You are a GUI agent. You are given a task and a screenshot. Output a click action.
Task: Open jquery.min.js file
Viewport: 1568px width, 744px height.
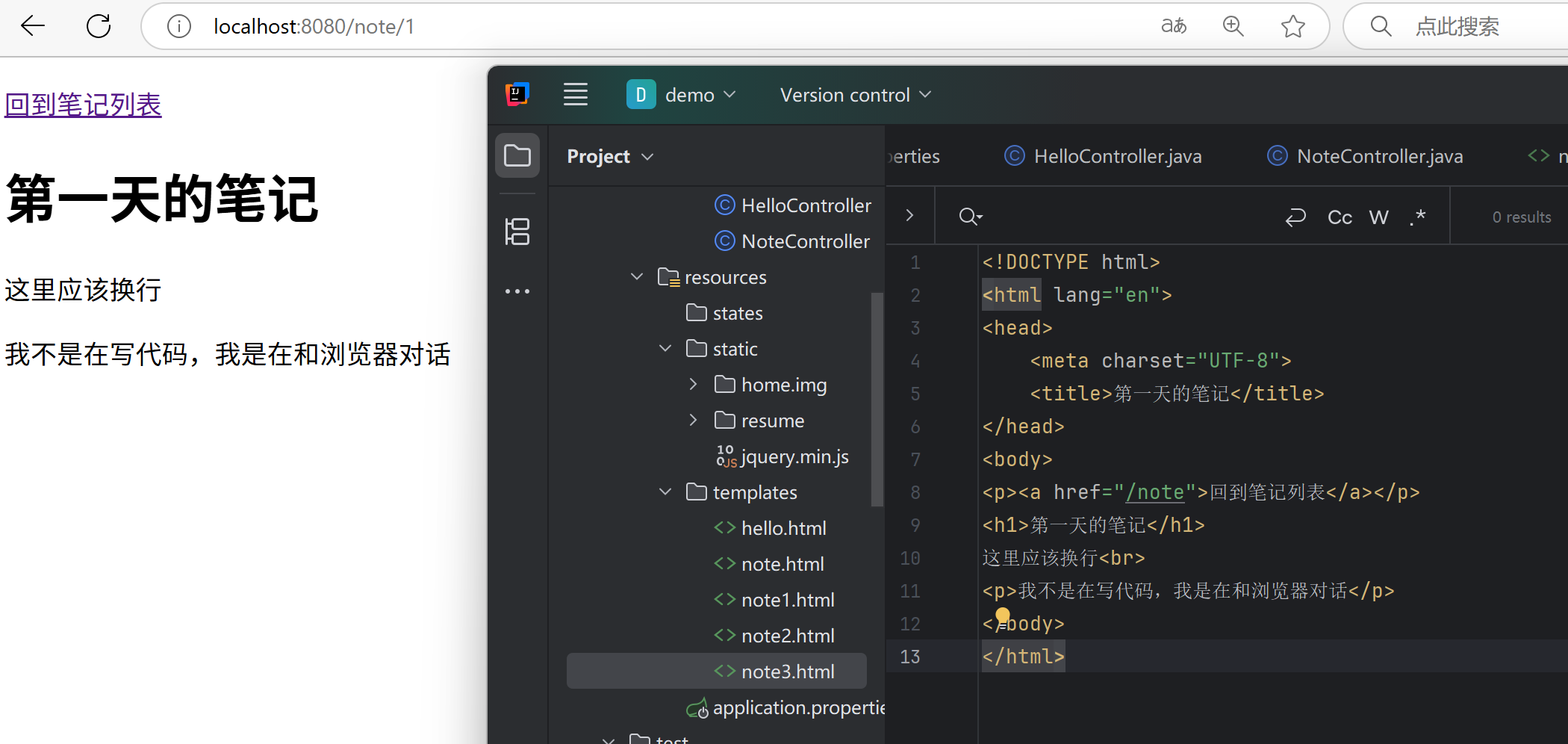coord(782,456)
